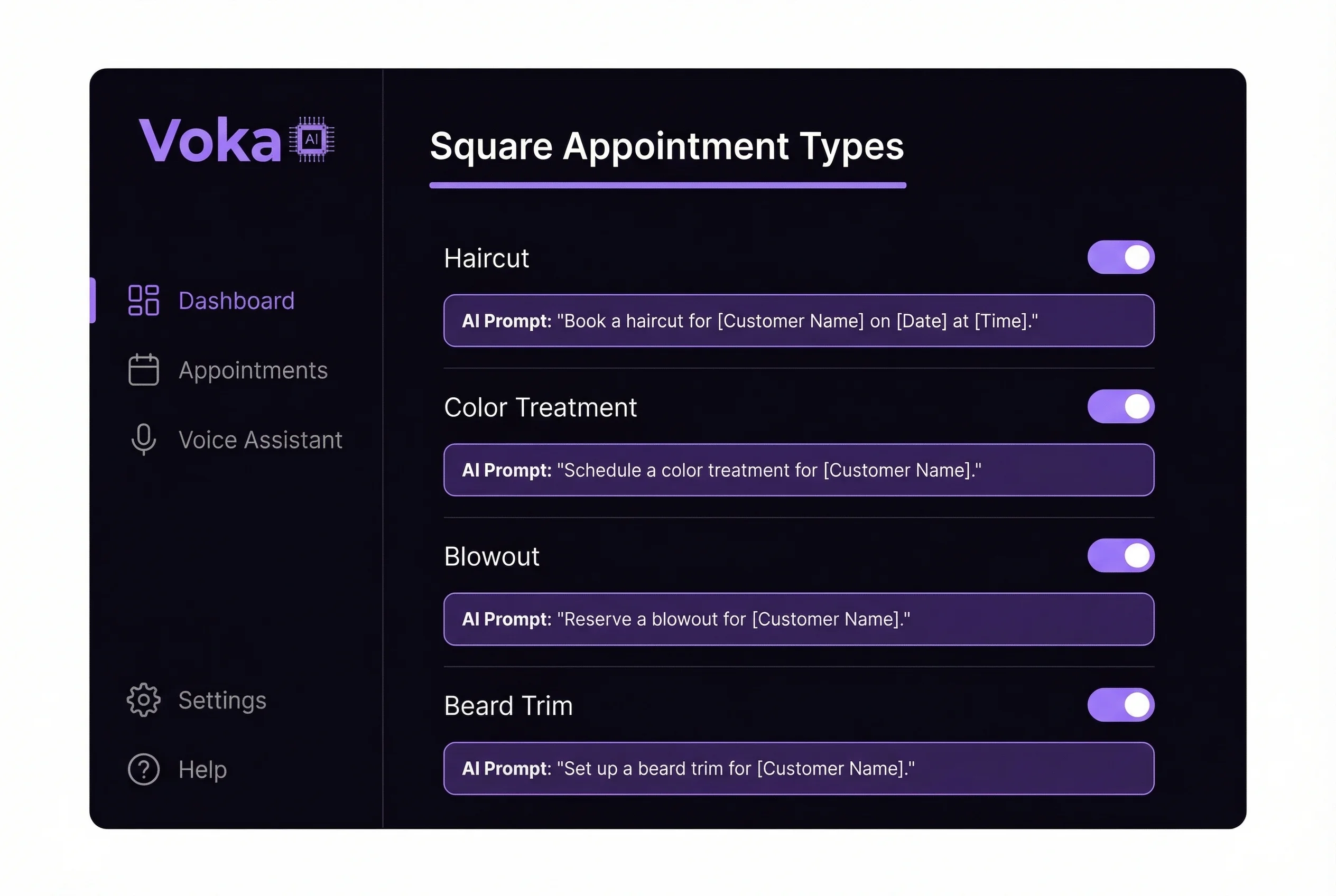Switch off the Blowout toggle
Screen dimensions: 1336x896
pos(1120,555)
